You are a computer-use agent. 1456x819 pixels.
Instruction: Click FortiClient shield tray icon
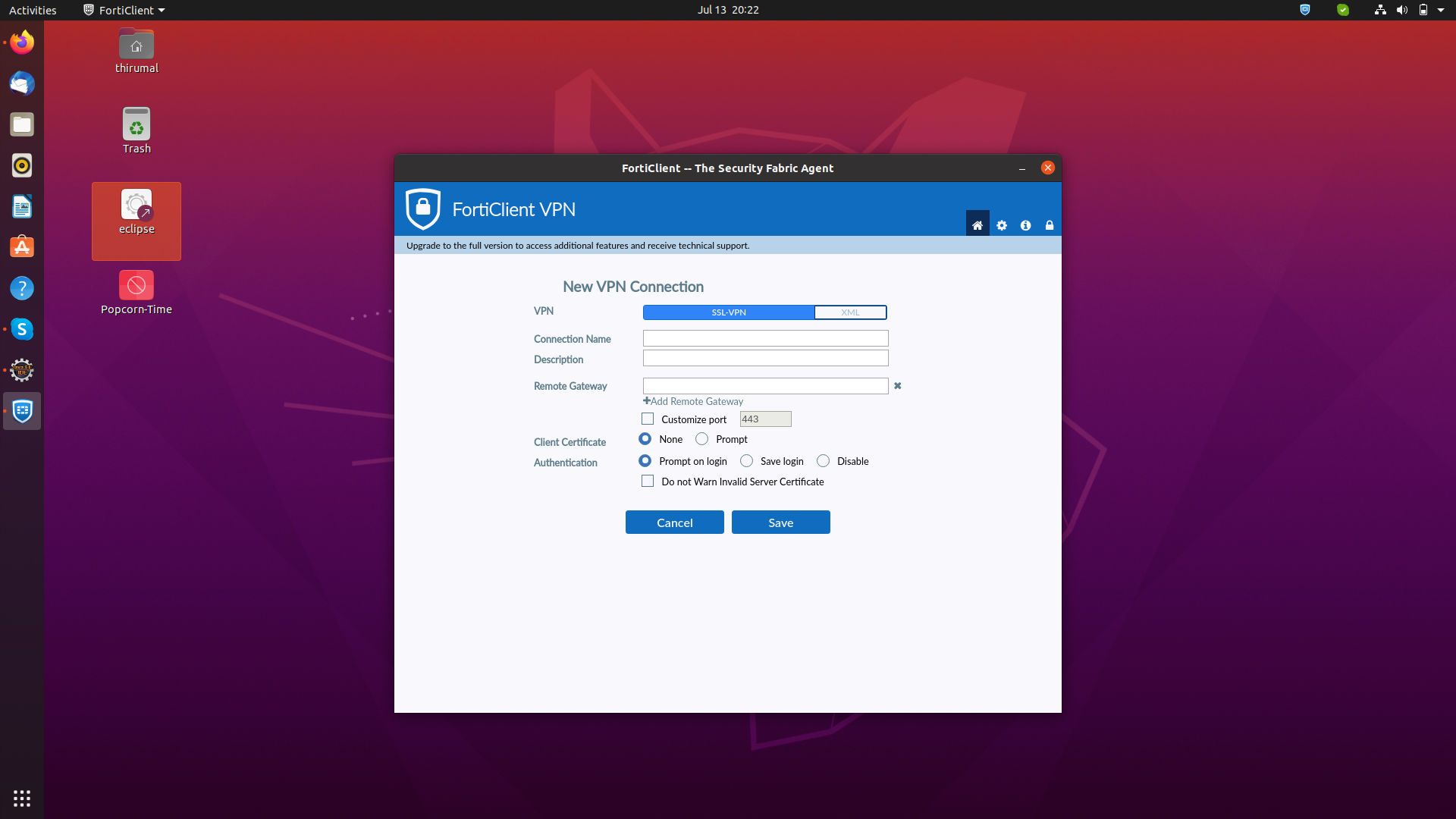[x=1304, y=10]
